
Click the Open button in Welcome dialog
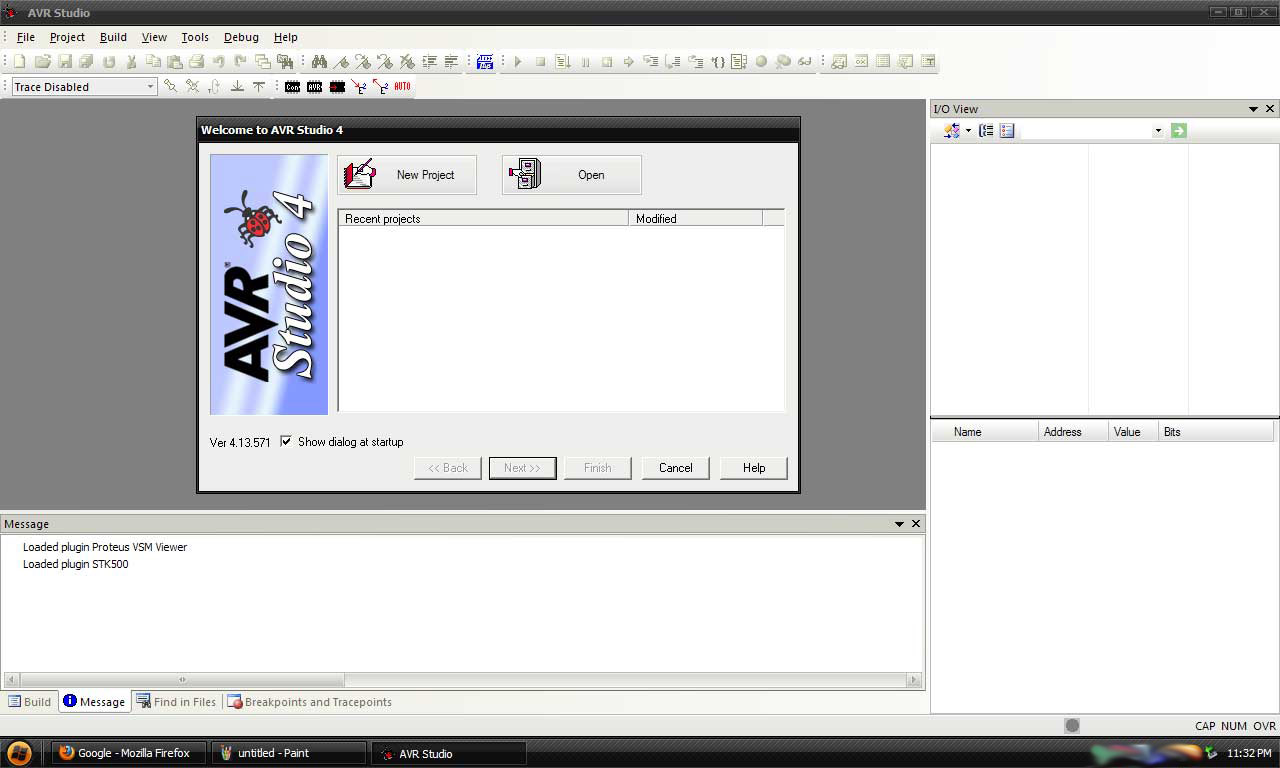[x=572, y=175]
